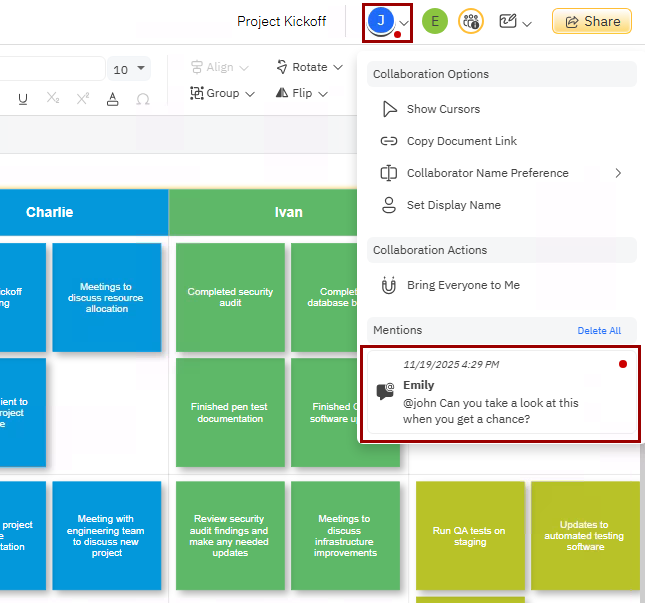The width and height of the screenshot is (645, 603).
Task: Click the E collaborator avatar
Action: [x=434, y=21]
